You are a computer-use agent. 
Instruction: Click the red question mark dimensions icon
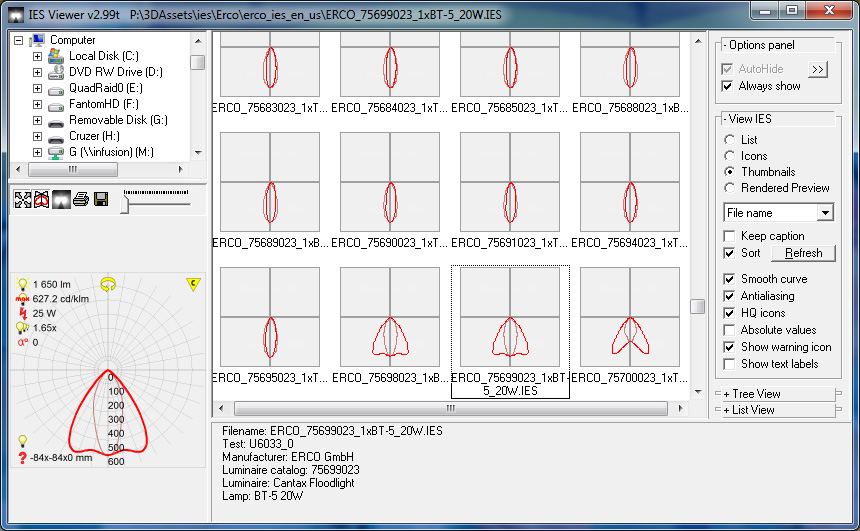coord(22,457)
